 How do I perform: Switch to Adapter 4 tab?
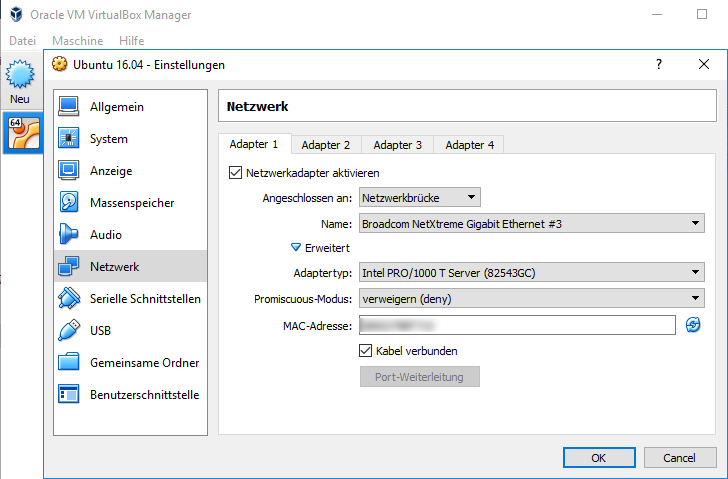469,145
